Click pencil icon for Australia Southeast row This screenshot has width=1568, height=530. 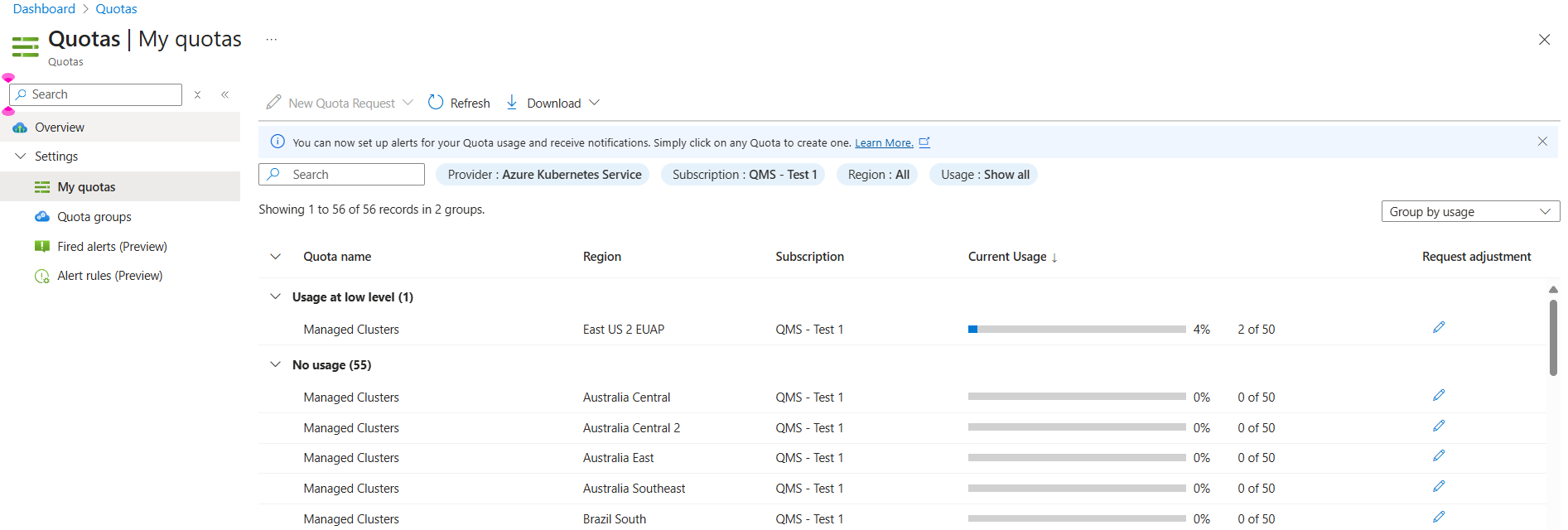1439,487
